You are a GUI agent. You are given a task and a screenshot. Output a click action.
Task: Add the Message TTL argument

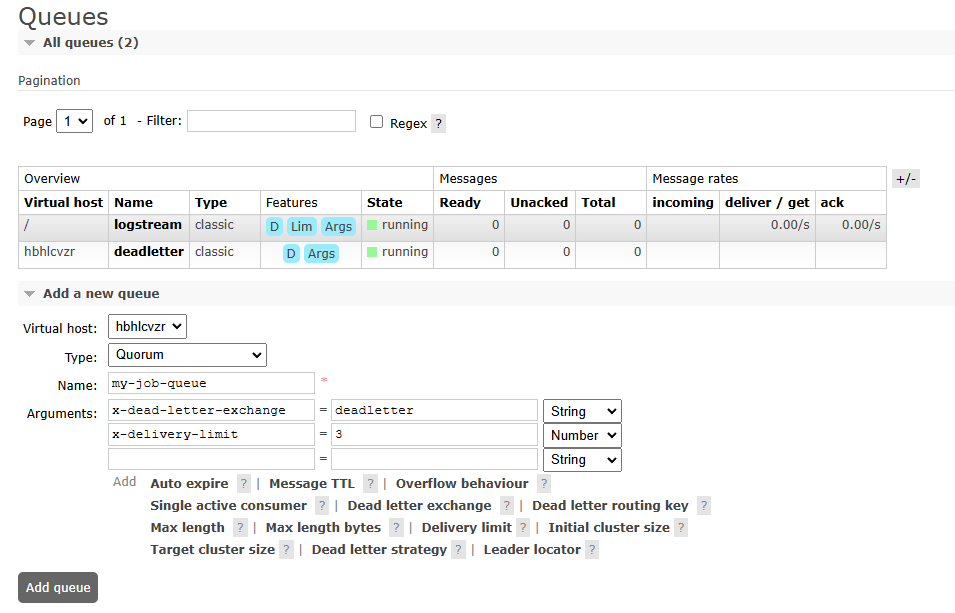[312, 484]
